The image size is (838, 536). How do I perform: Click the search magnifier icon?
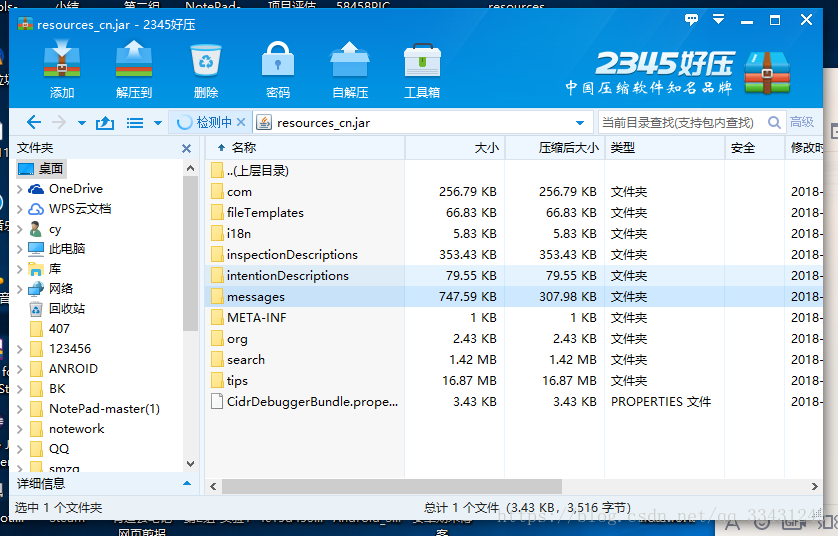774,122
